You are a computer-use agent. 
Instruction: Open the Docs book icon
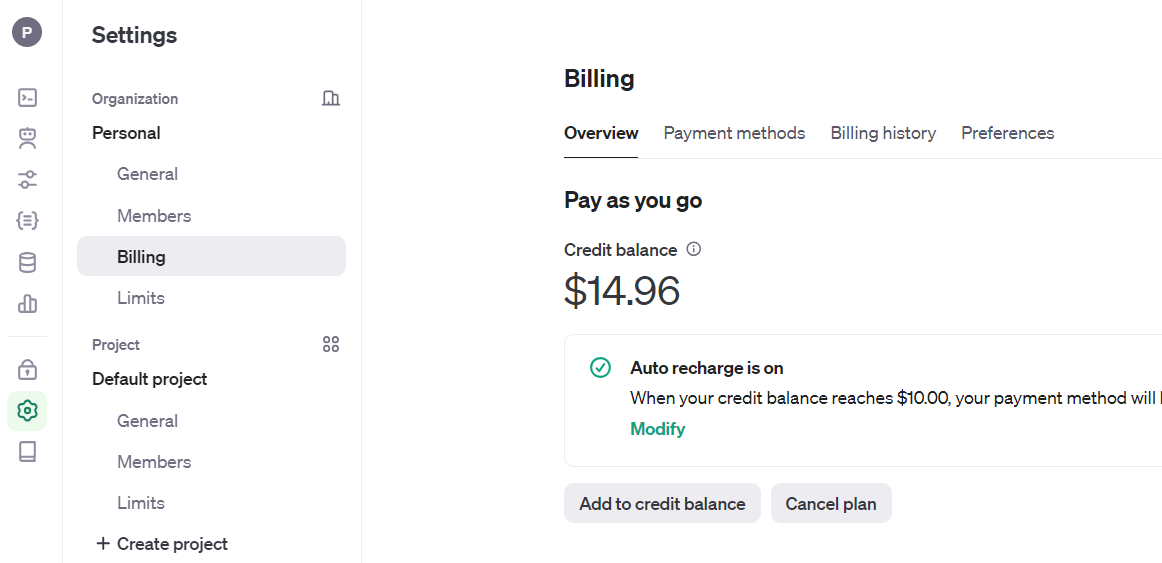tap(28, 452)
